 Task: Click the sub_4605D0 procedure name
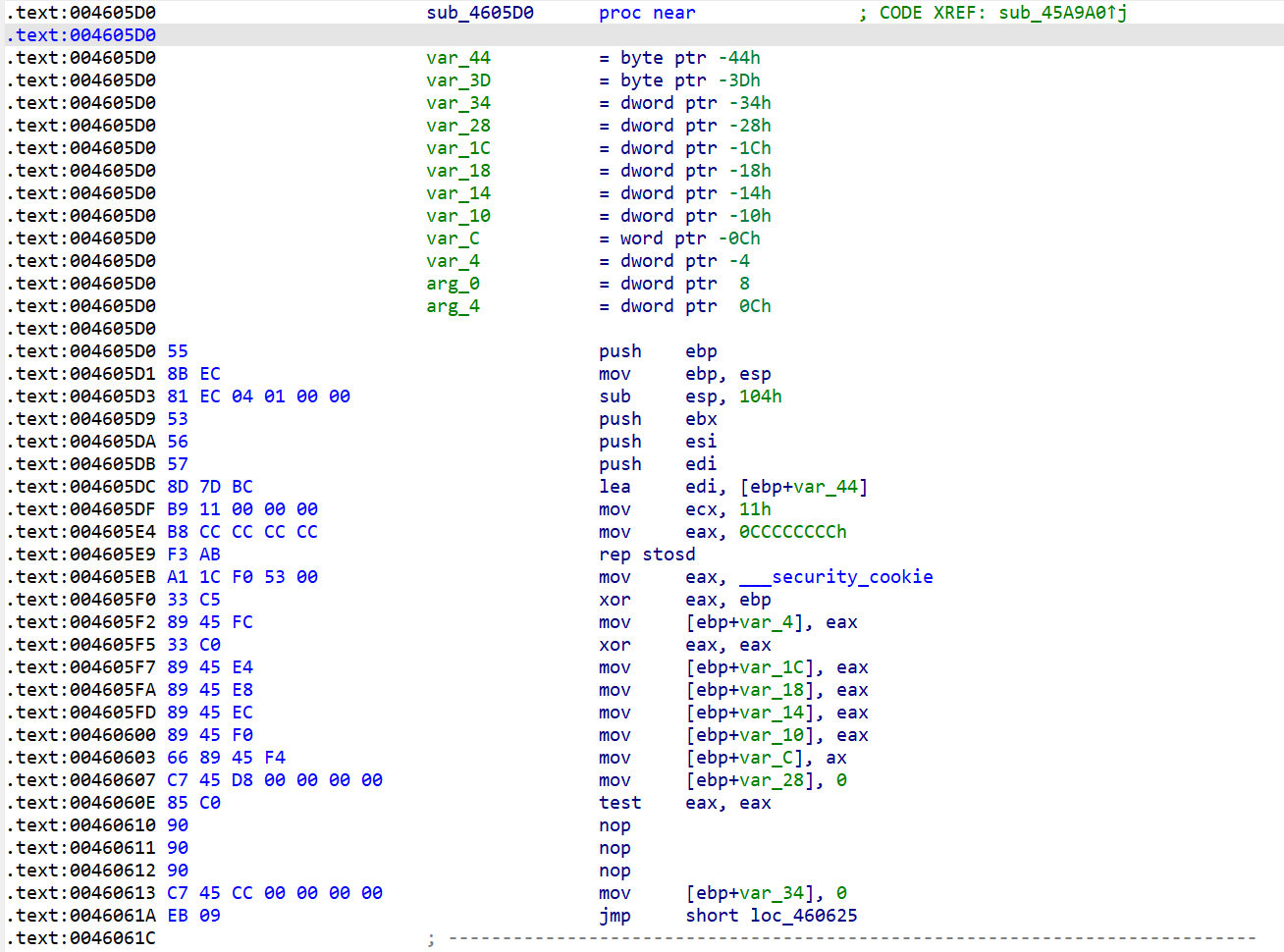pyautogui.click(x=480, y=13)
